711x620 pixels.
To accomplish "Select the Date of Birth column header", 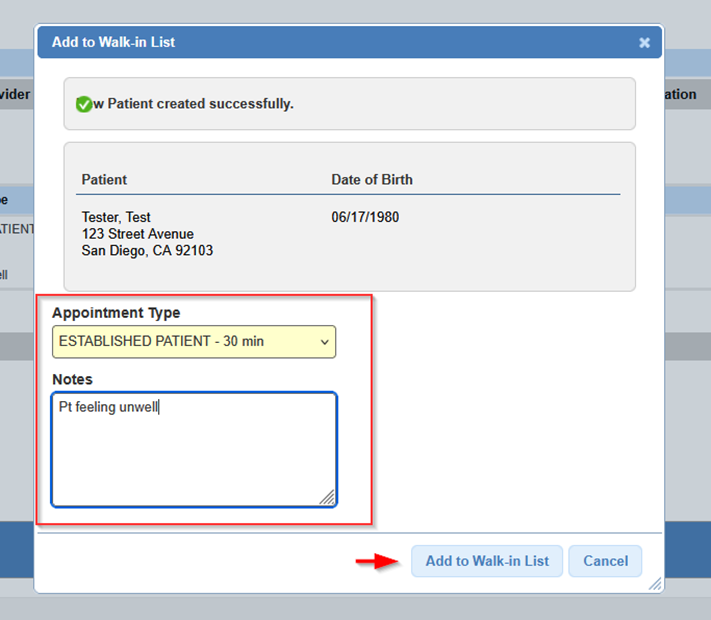I will tap(372, 180).
